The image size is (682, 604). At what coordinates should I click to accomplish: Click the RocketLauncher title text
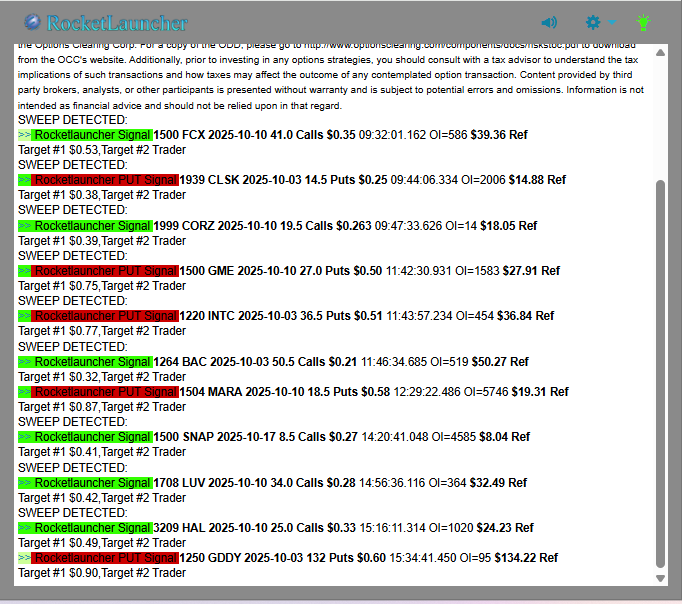tap(117, 23)
